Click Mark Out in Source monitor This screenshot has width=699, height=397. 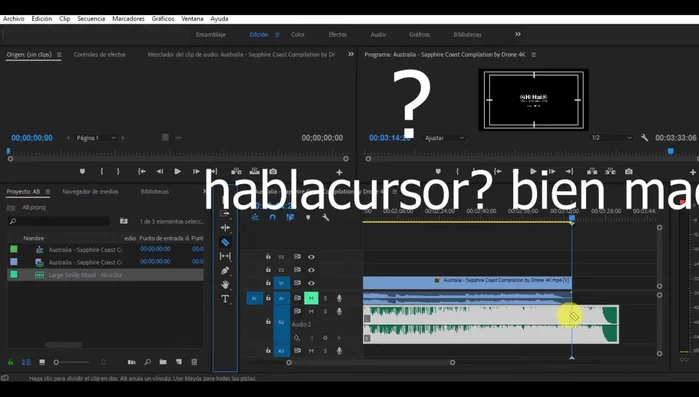tap(118, 172)
